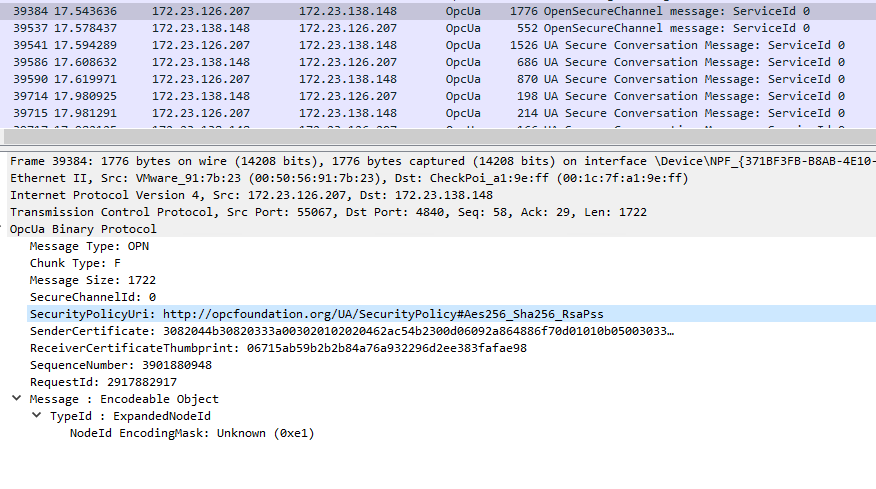
Task: Pick packet row 39715
Action: pyautogui.click(x=400, y=113)
